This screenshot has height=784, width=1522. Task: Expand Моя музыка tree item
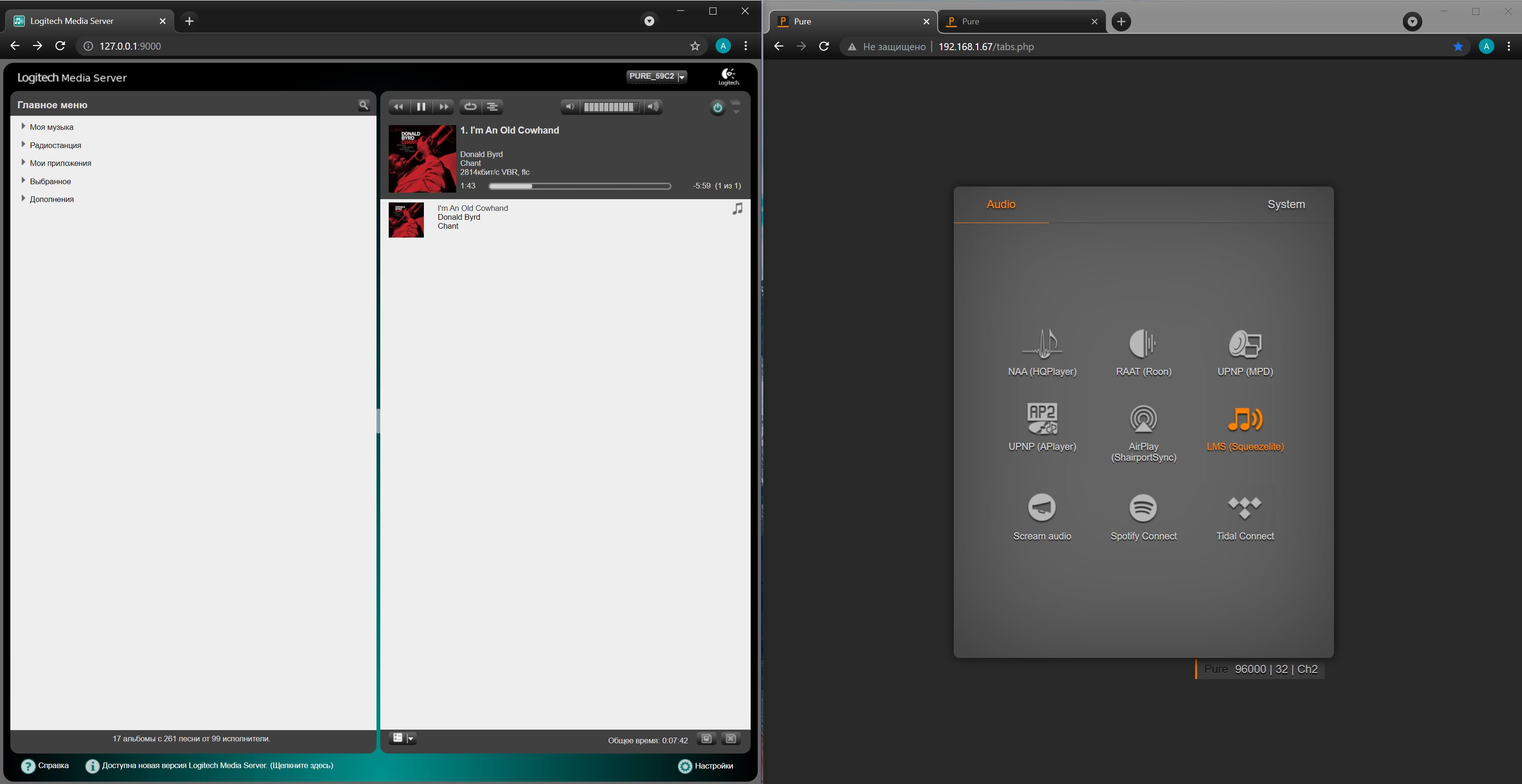click(x=23, y=127)
